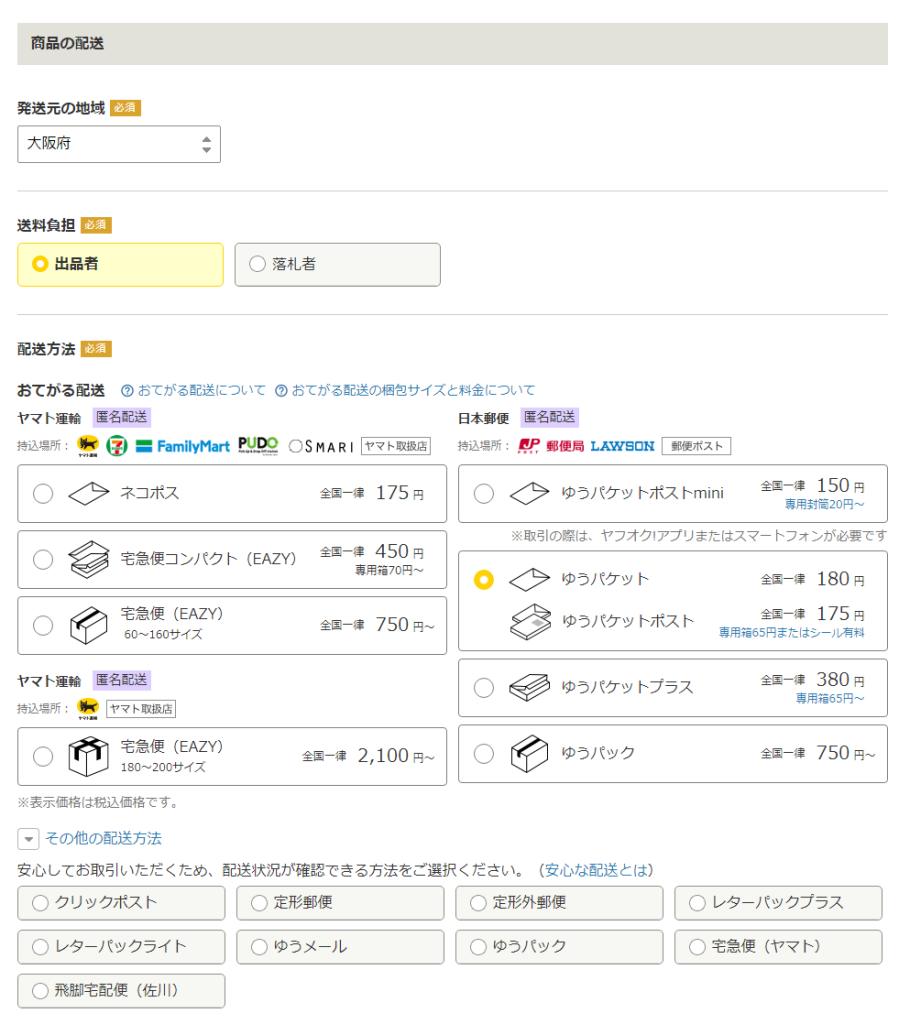Select クリックポスト shipping option
This screenshot has height=1024, width=910.
(x=122, y=903)
